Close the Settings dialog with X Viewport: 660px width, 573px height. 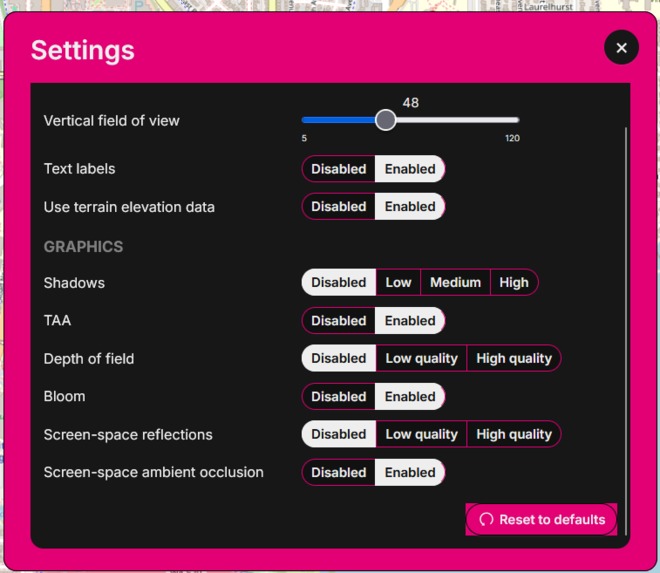(621, 48)
